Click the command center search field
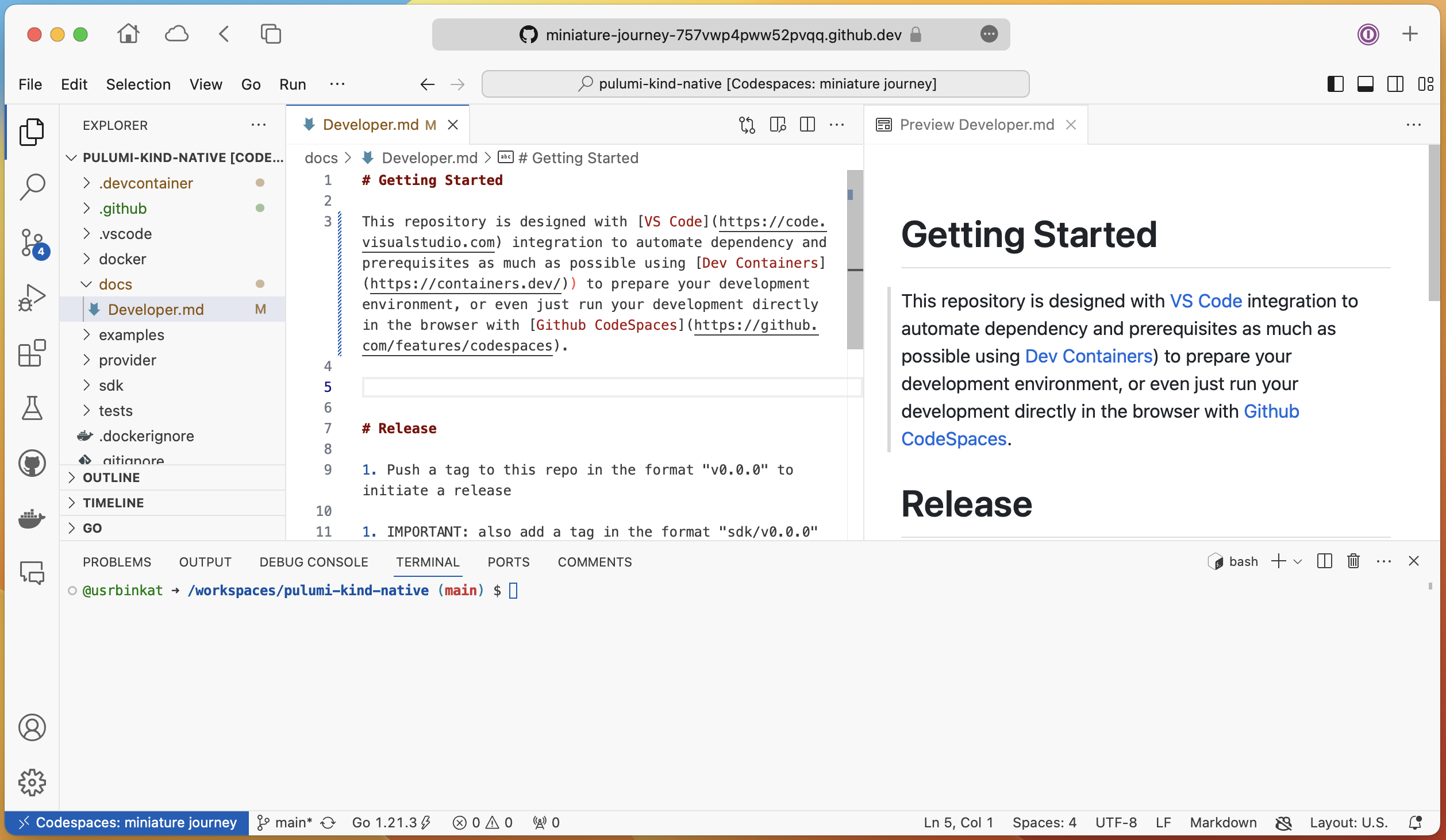This screenshot has width=1446, height=840. point(755,84)
